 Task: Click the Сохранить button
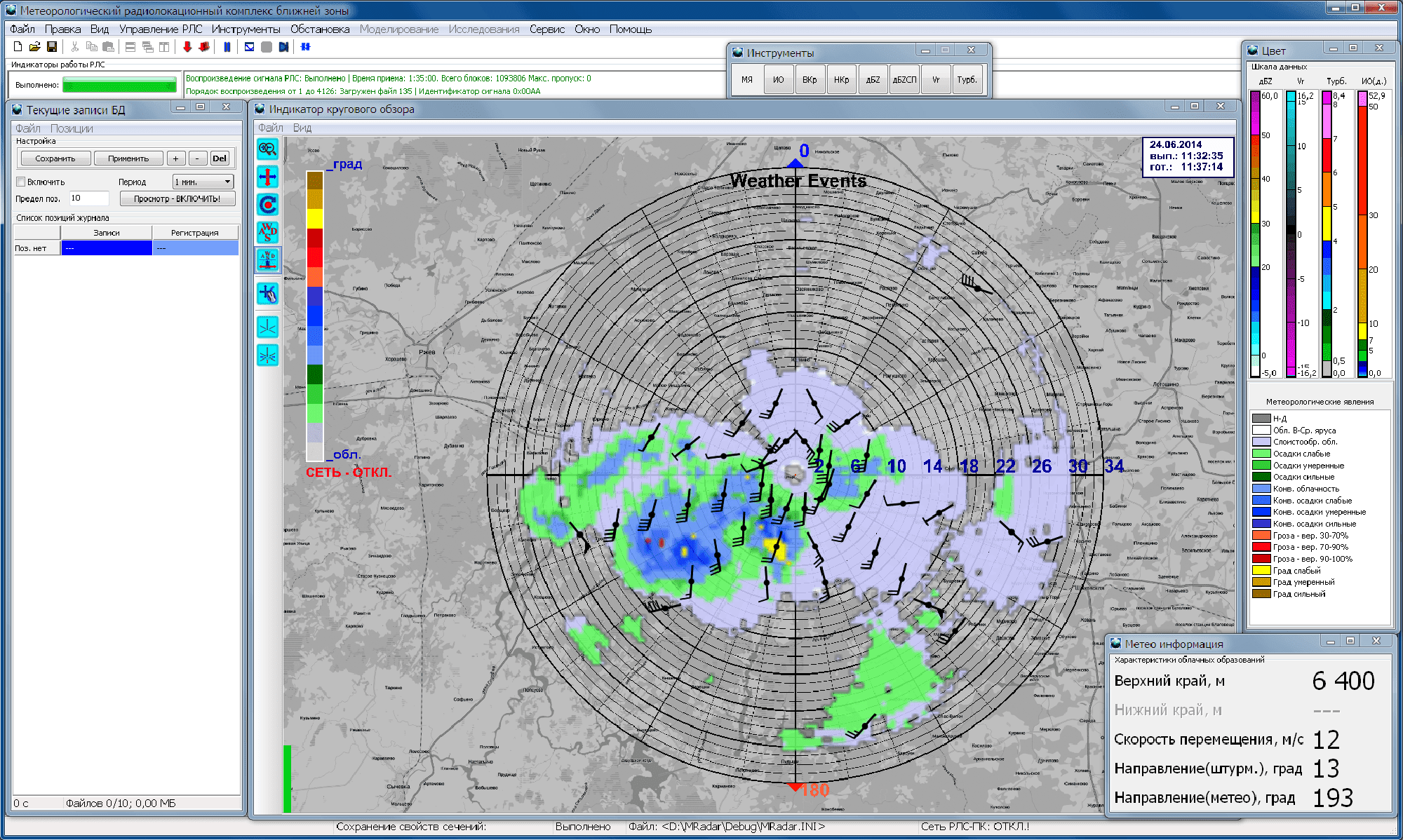55,158
